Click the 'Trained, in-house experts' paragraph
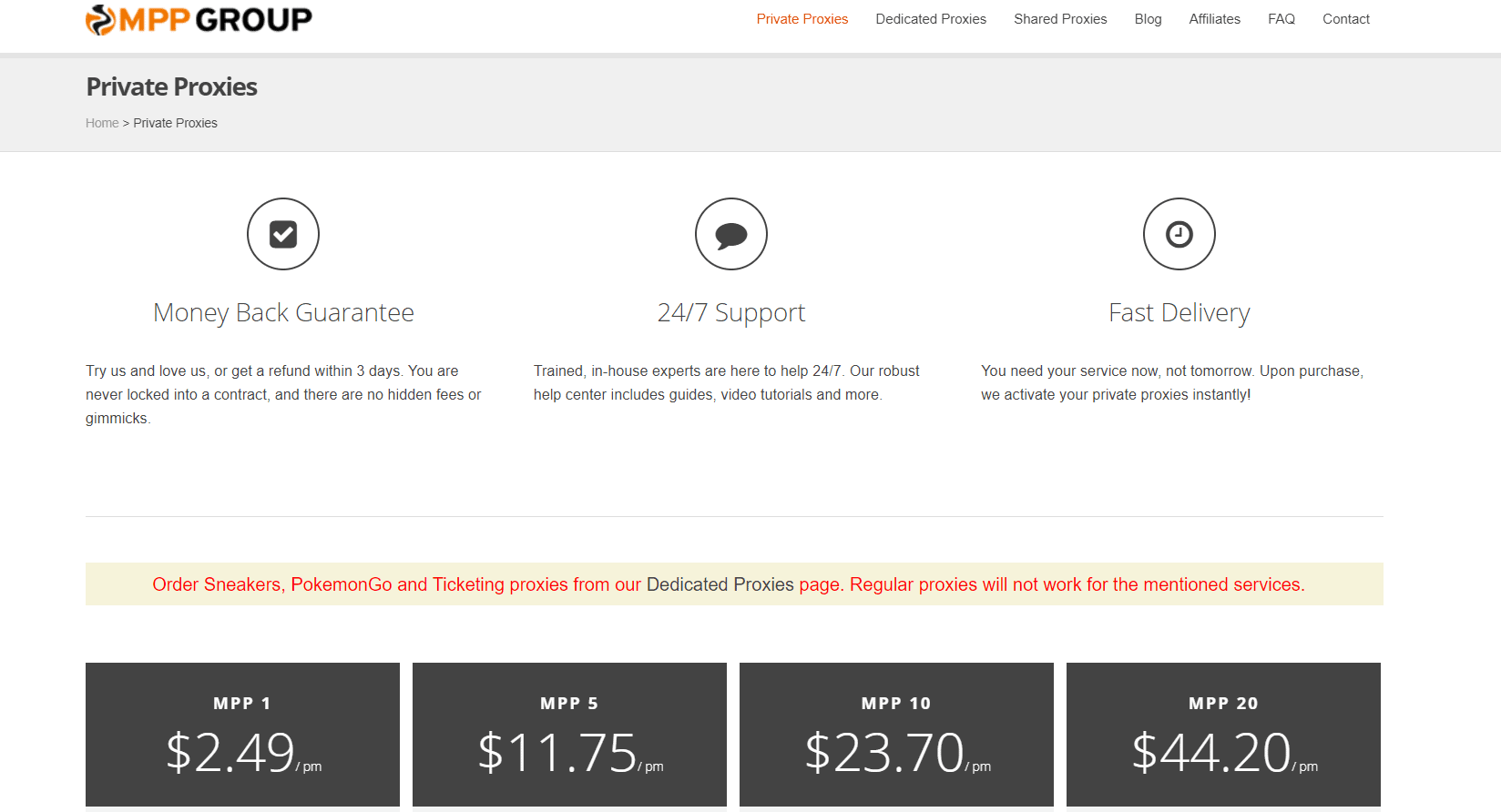Screen dimensions: 1501x812 coord(727,382)
